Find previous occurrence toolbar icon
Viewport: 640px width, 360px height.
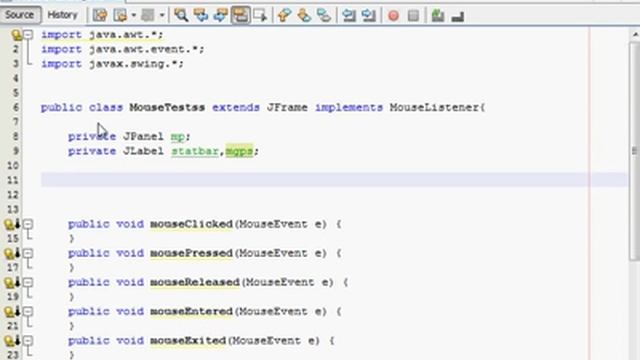(x=200, y=16)
